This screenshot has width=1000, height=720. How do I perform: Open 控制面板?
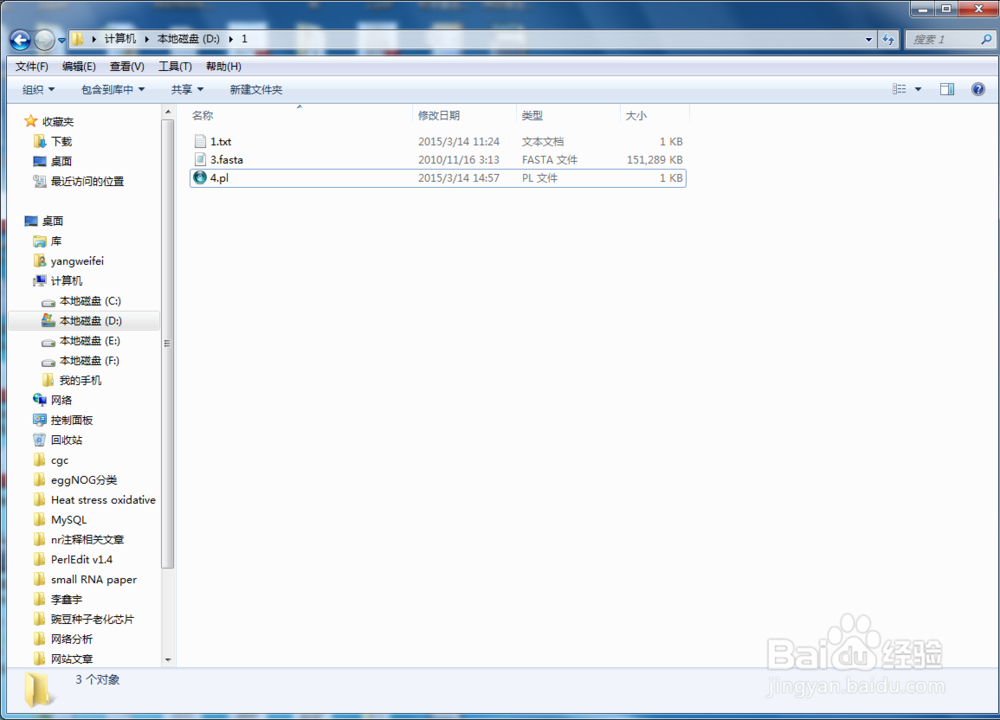click(71, 420)
